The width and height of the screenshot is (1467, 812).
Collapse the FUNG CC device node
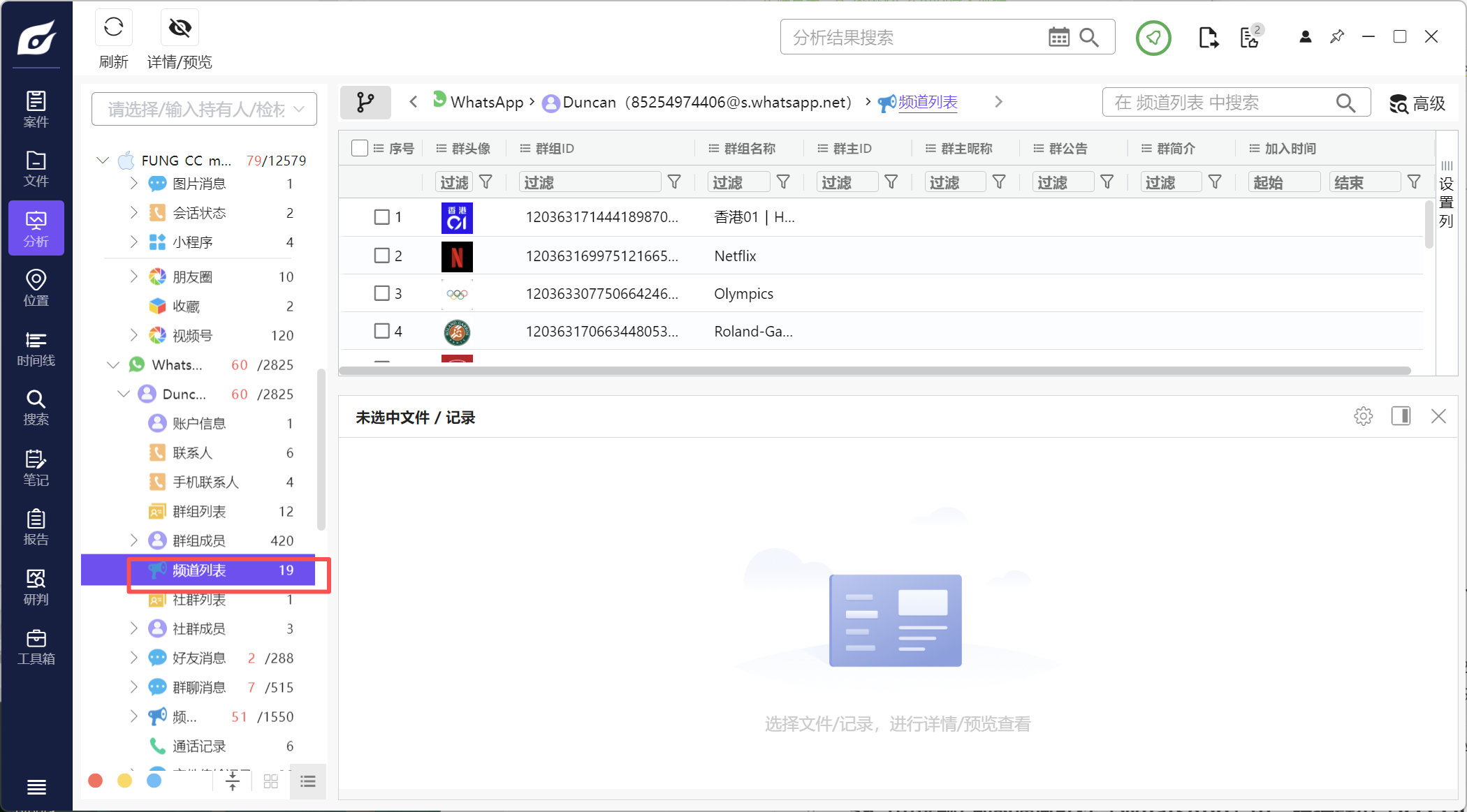click(103, 161)
